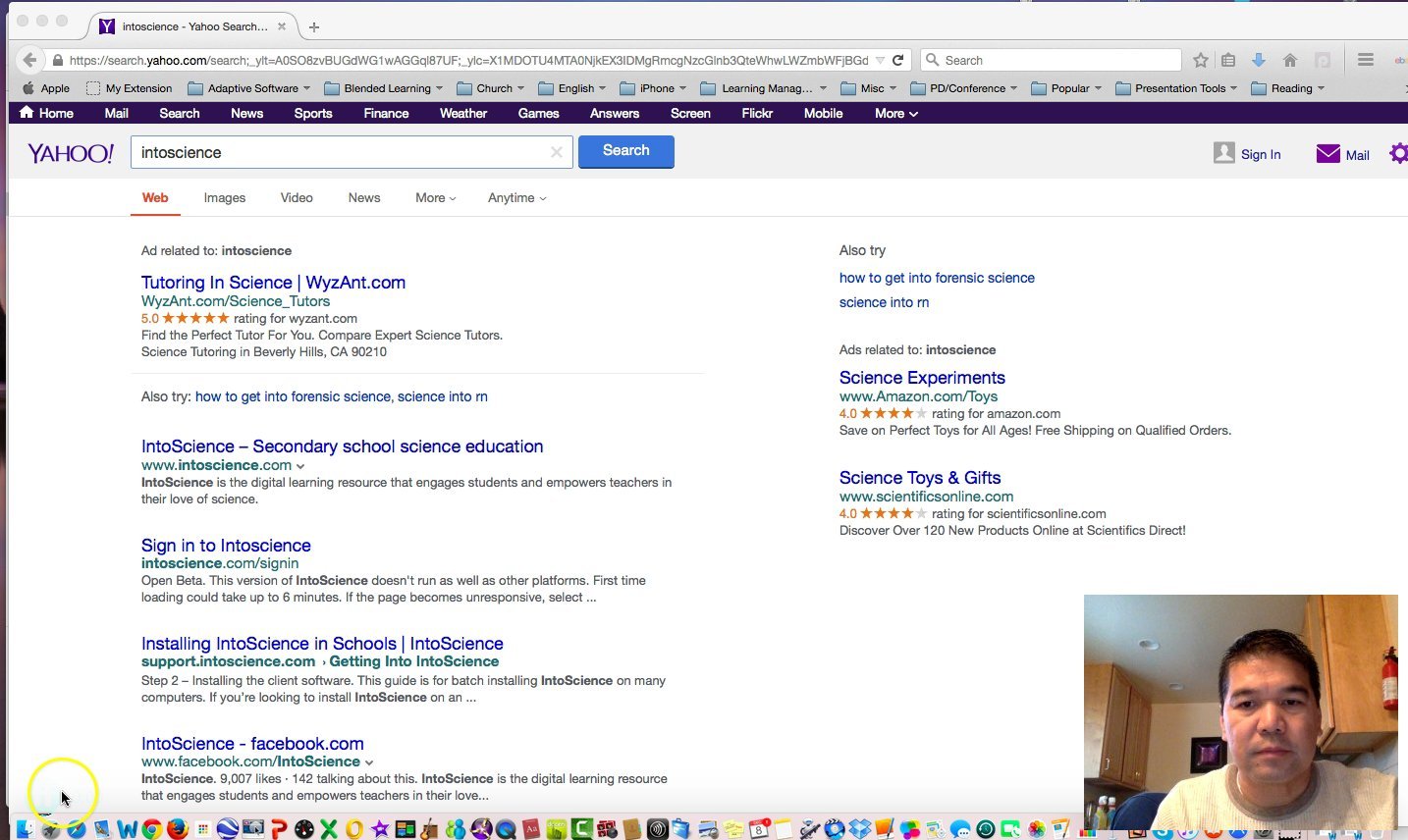The image size is (1408, 840).
Task: Expand the More dropdown in search filters
Action: click(435, 198)
